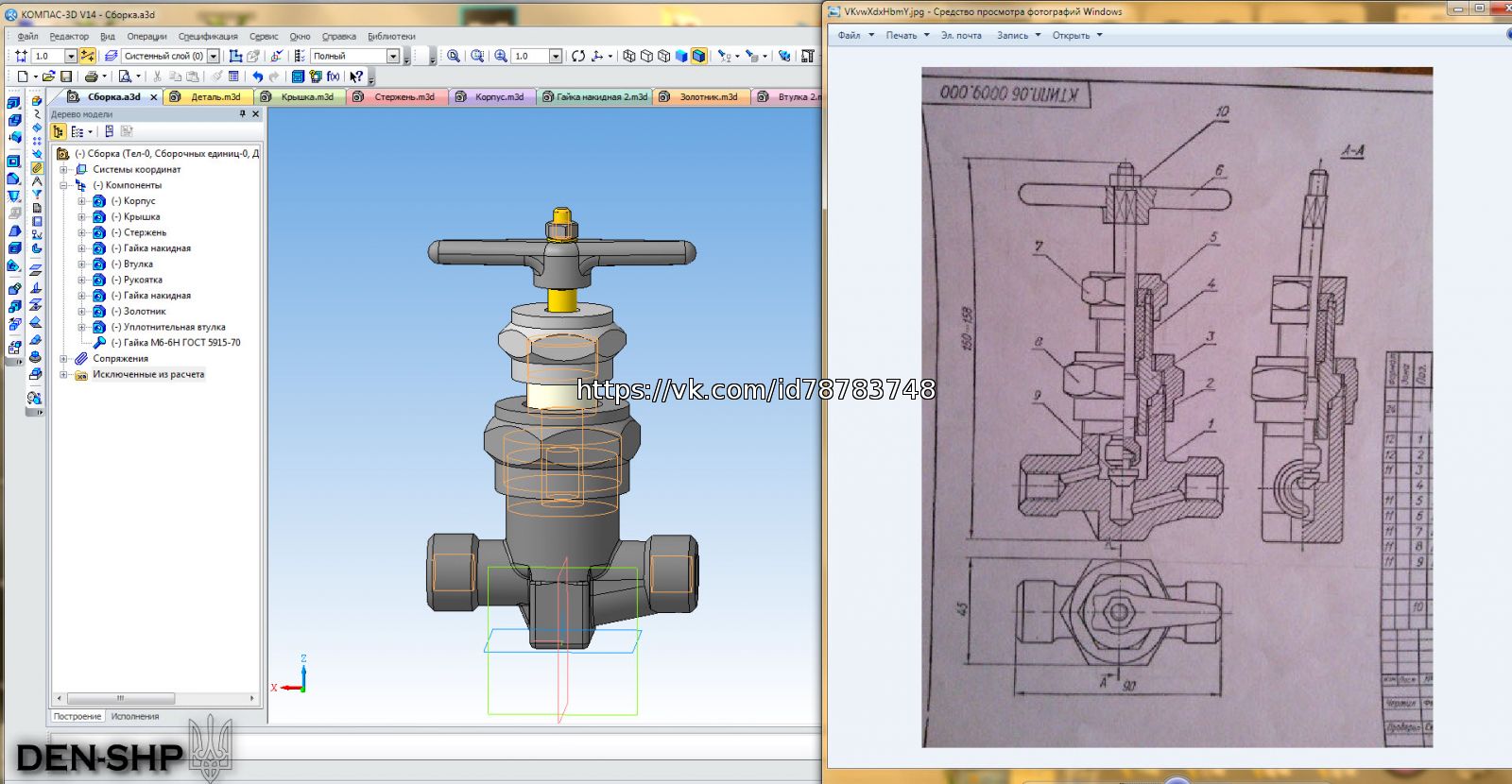Pin the Дерево модели panel
The image size is (1512, 784).
click(x=243, y=113)
